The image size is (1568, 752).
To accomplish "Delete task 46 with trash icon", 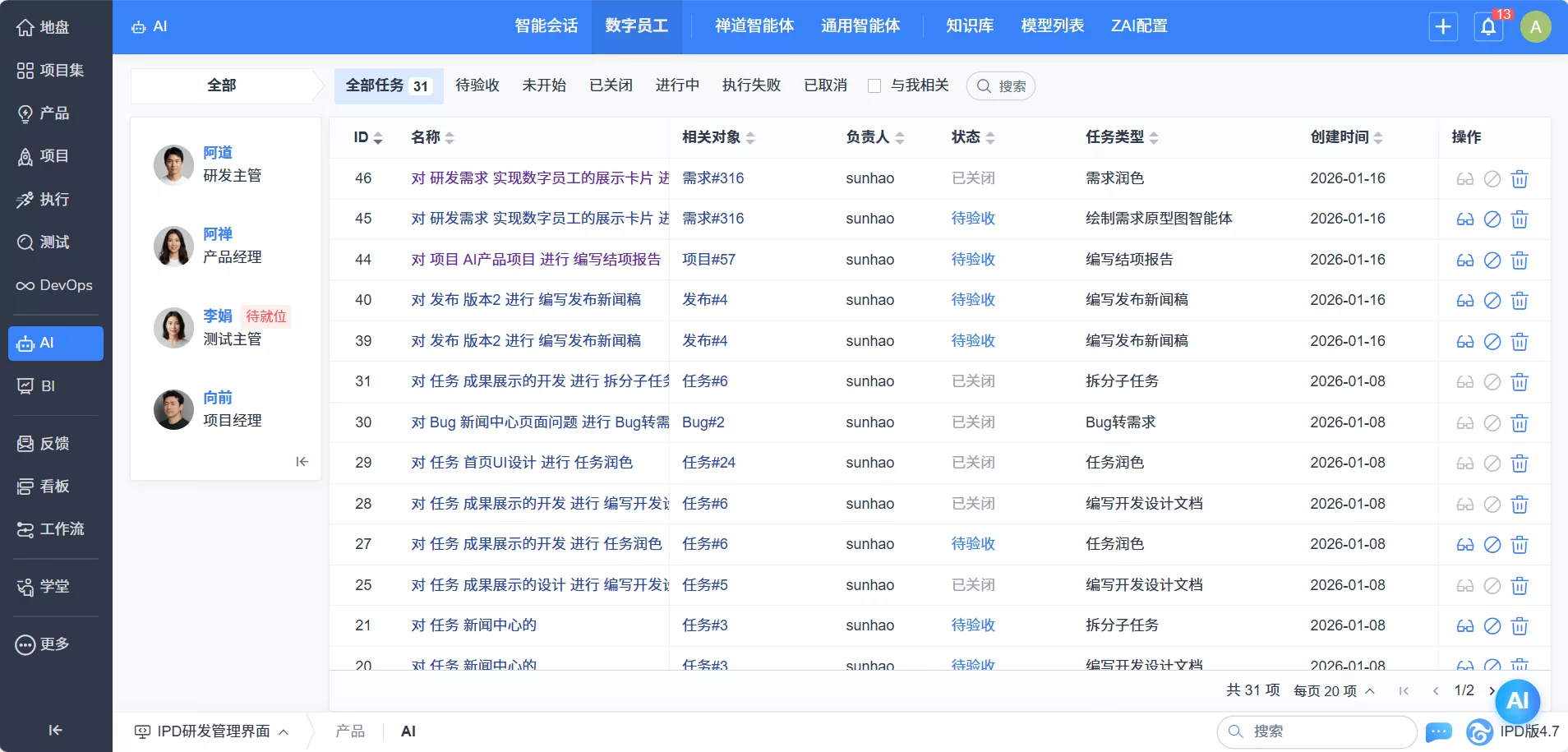I will [x=1520, y=178].
